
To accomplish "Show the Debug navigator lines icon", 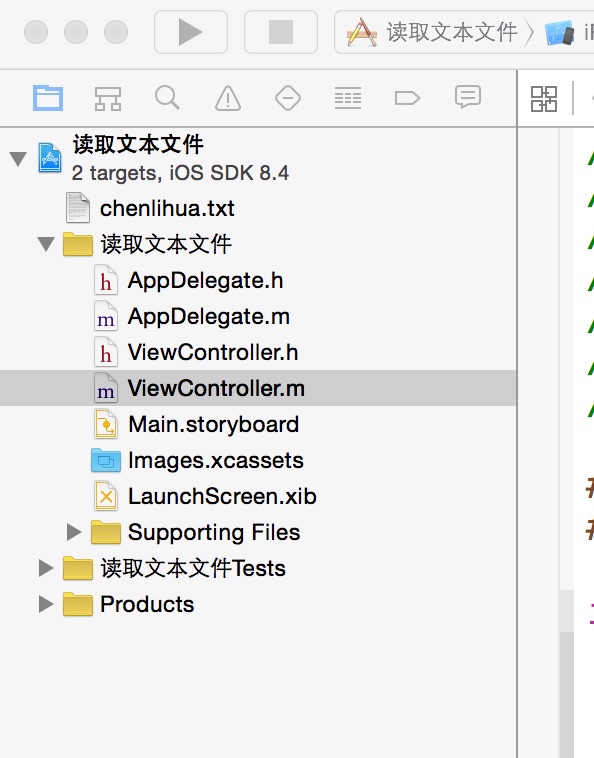I will 348,99.
